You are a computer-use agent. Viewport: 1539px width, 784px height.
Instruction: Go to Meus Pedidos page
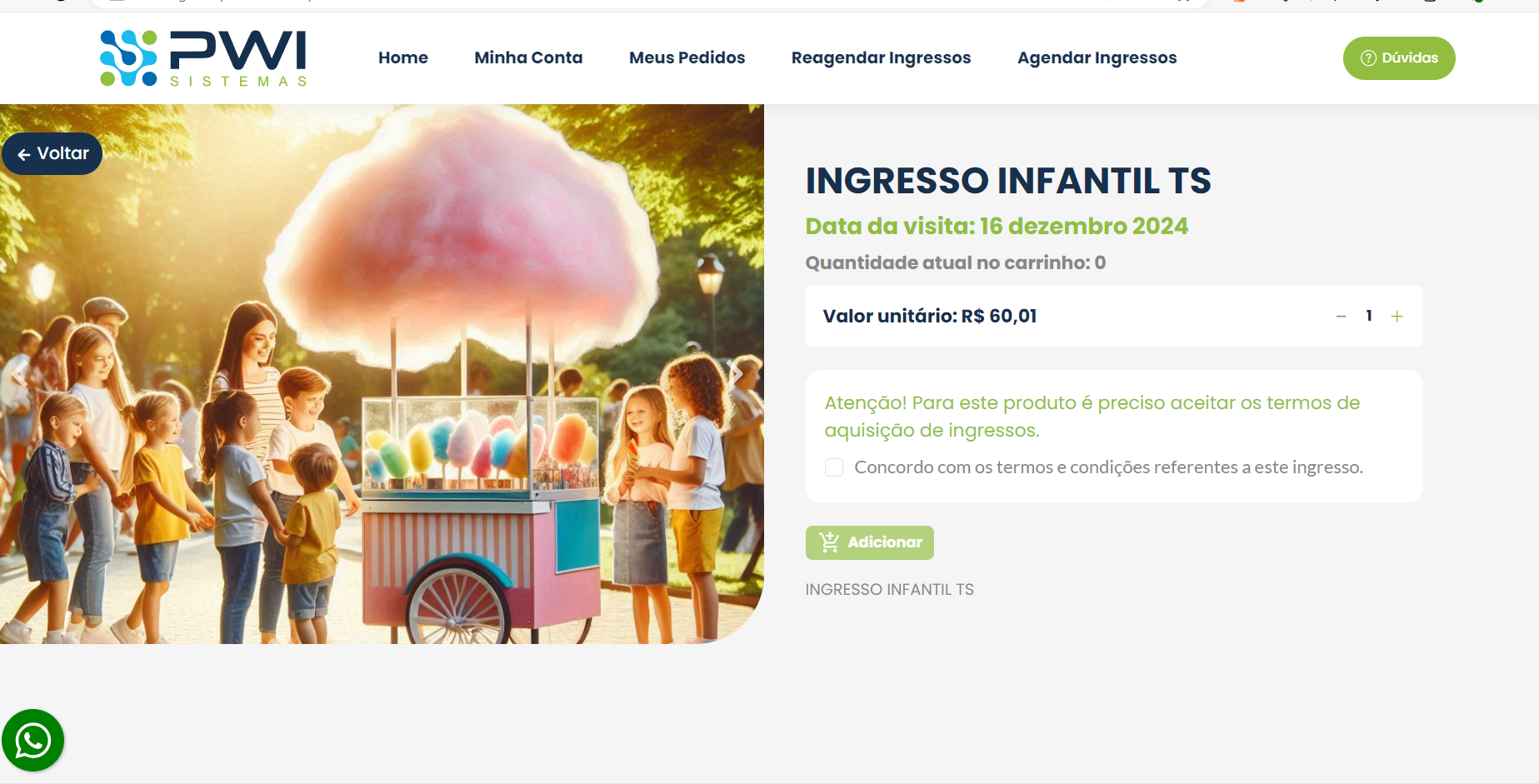click(687, 57)
